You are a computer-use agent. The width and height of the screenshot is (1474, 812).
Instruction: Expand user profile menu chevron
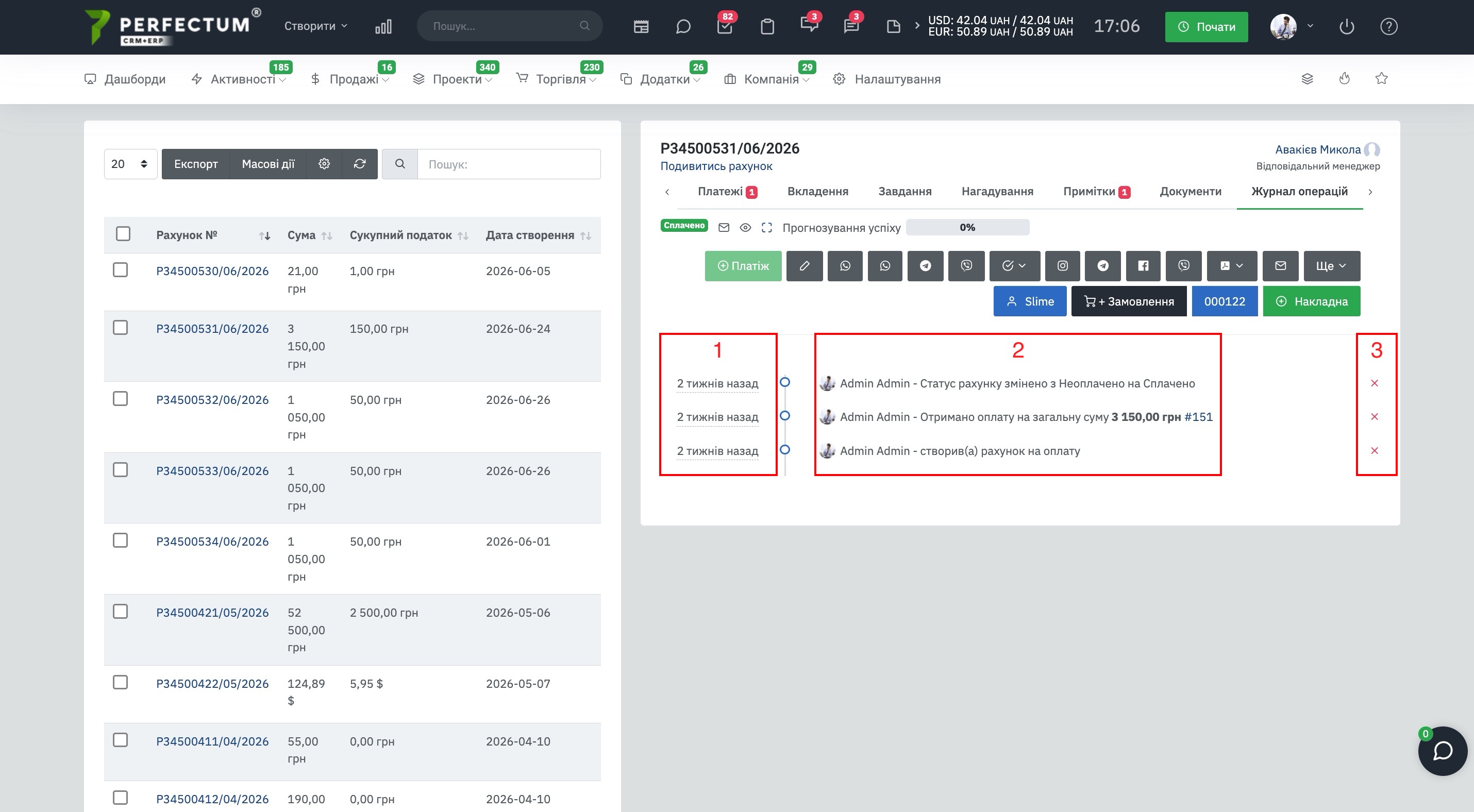[1310, 26]
